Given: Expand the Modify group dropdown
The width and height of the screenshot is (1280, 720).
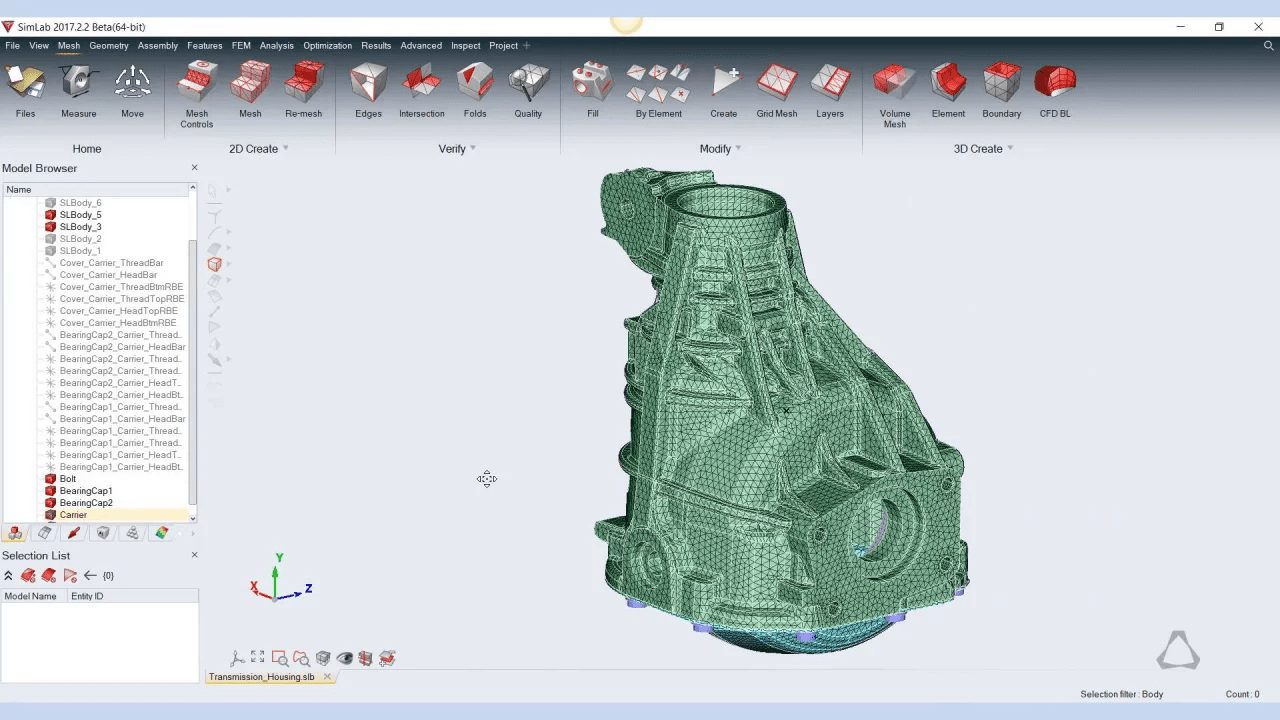Looking at the screenshot, I should 738,149.
